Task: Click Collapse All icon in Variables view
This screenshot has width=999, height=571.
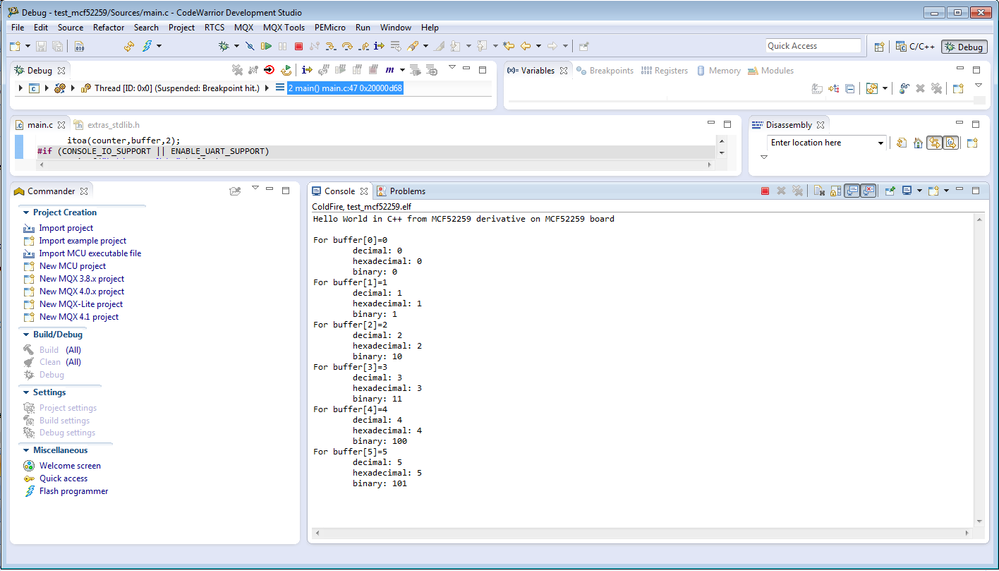Action: point(850,89)
